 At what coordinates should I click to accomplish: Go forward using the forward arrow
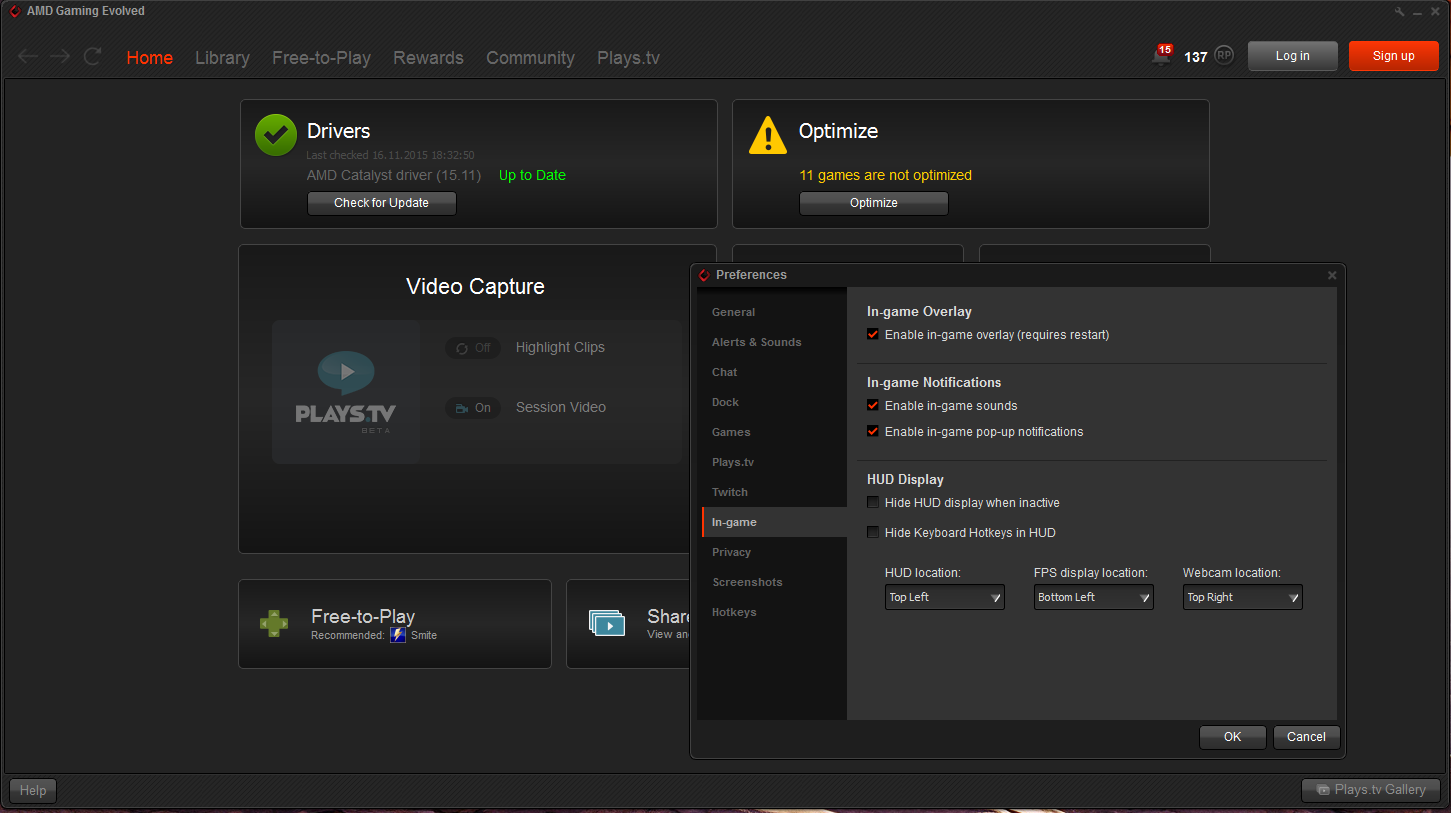pyautogui.click(x=60, y=57)
